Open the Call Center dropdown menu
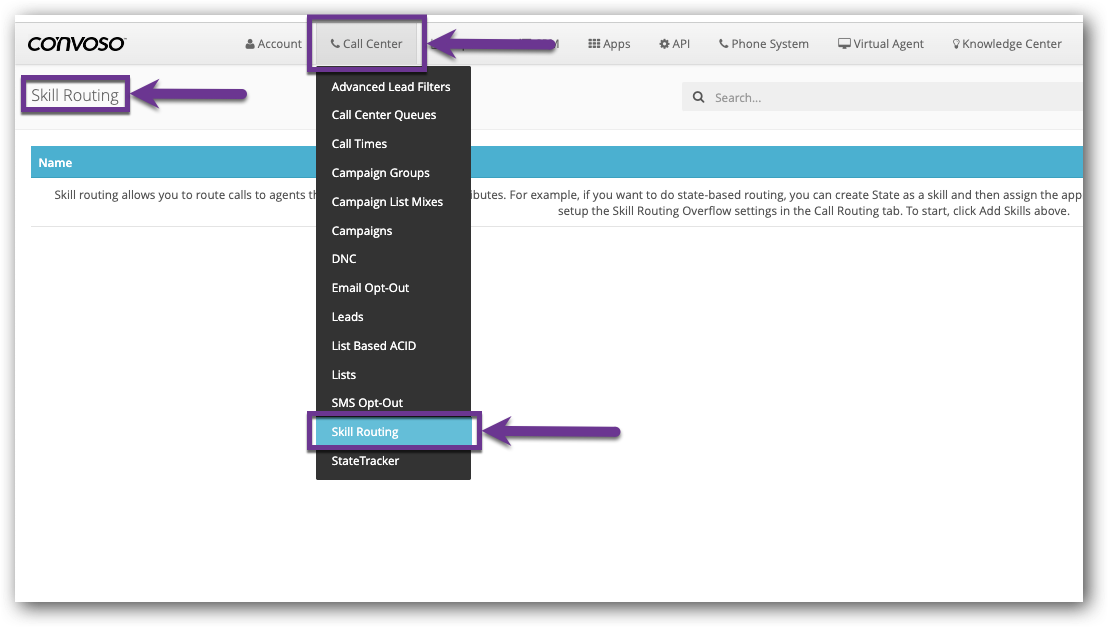The height and width of the screenshot is (627, 1108). (366, 44)
